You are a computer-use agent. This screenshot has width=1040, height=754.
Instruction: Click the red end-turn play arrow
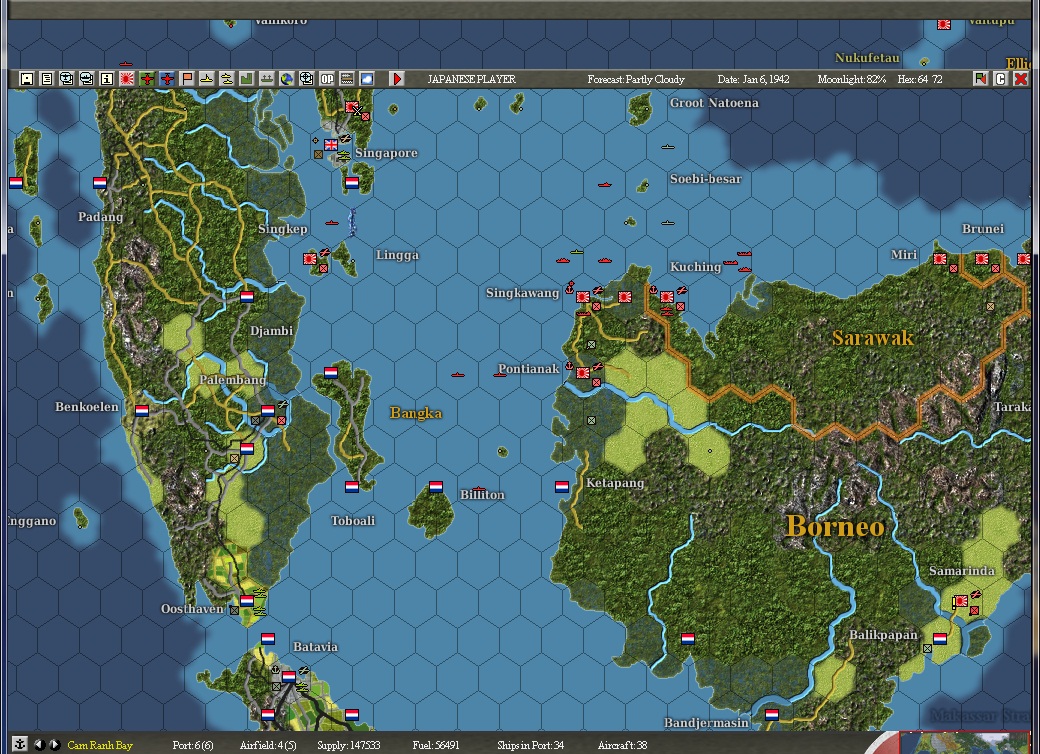click(x=397, y=79)
